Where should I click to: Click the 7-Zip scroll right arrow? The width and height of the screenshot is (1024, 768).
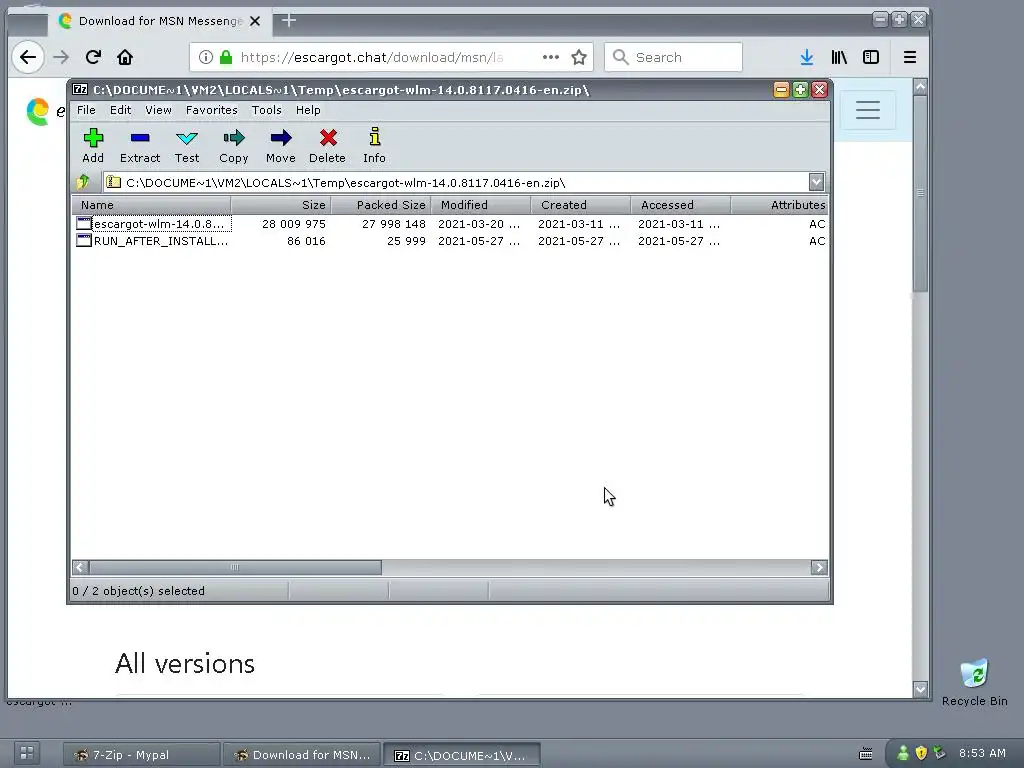click(819, 568)
